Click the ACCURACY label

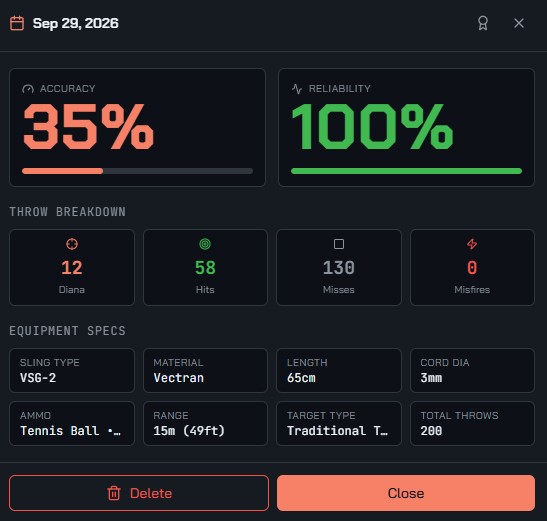pos(68,89)
